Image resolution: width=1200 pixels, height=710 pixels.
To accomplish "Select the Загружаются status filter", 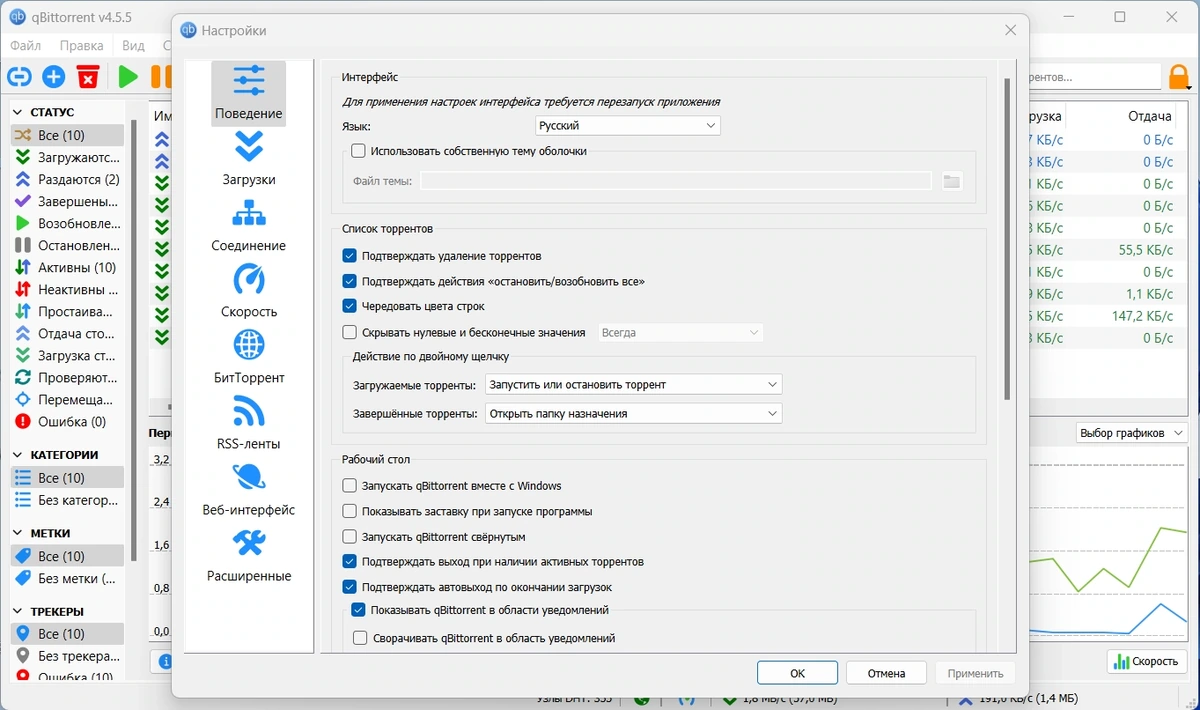I will click(67, 157).
